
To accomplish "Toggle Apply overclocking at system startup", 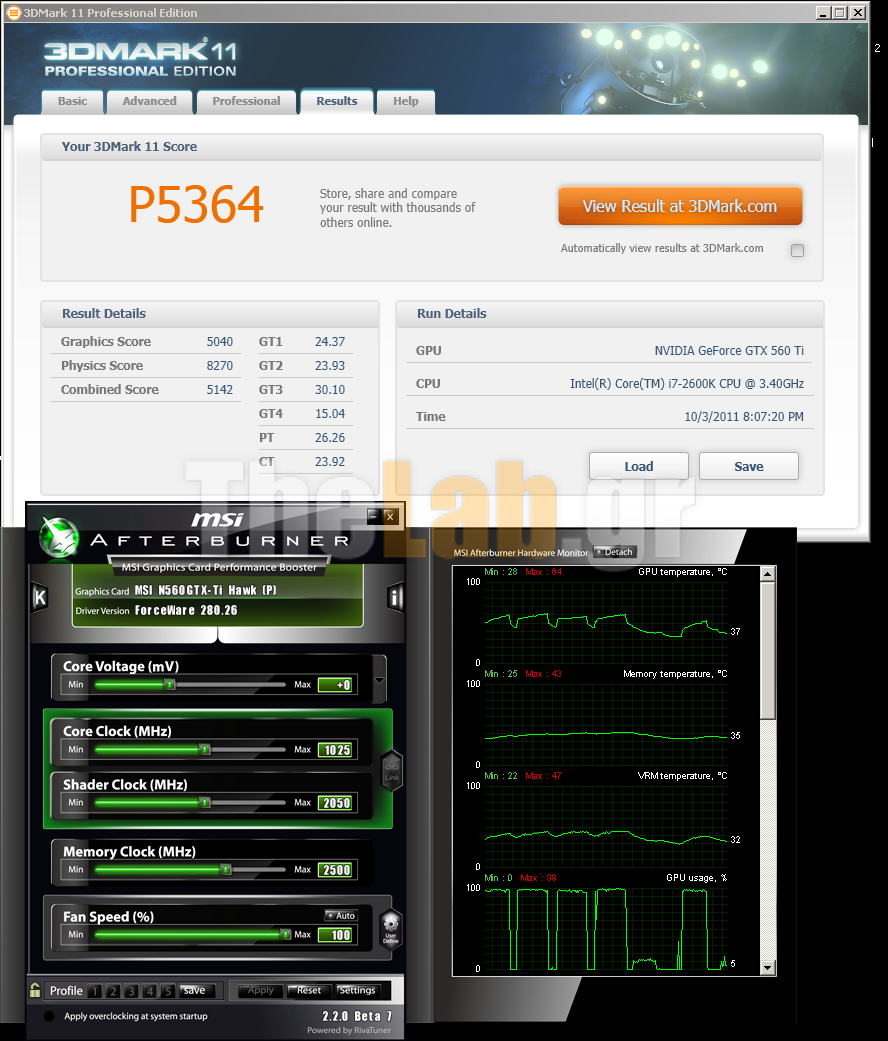I will click(48, 1016).
